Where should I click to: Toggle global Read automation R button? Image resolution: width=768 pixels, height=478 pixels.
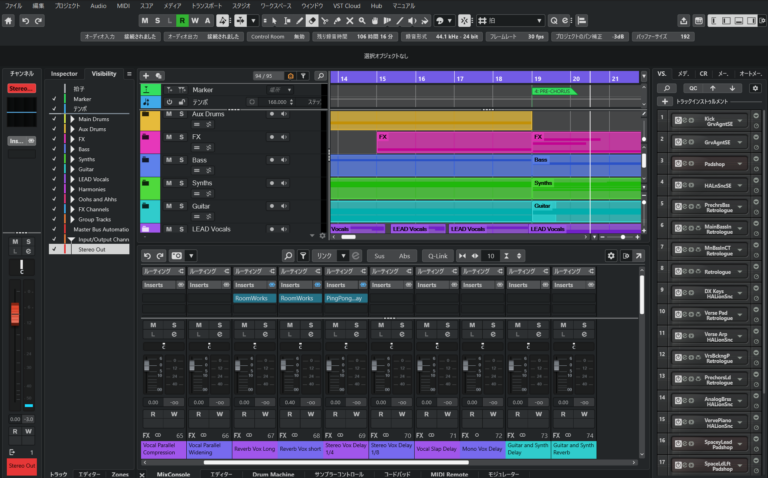pos(182,21)
